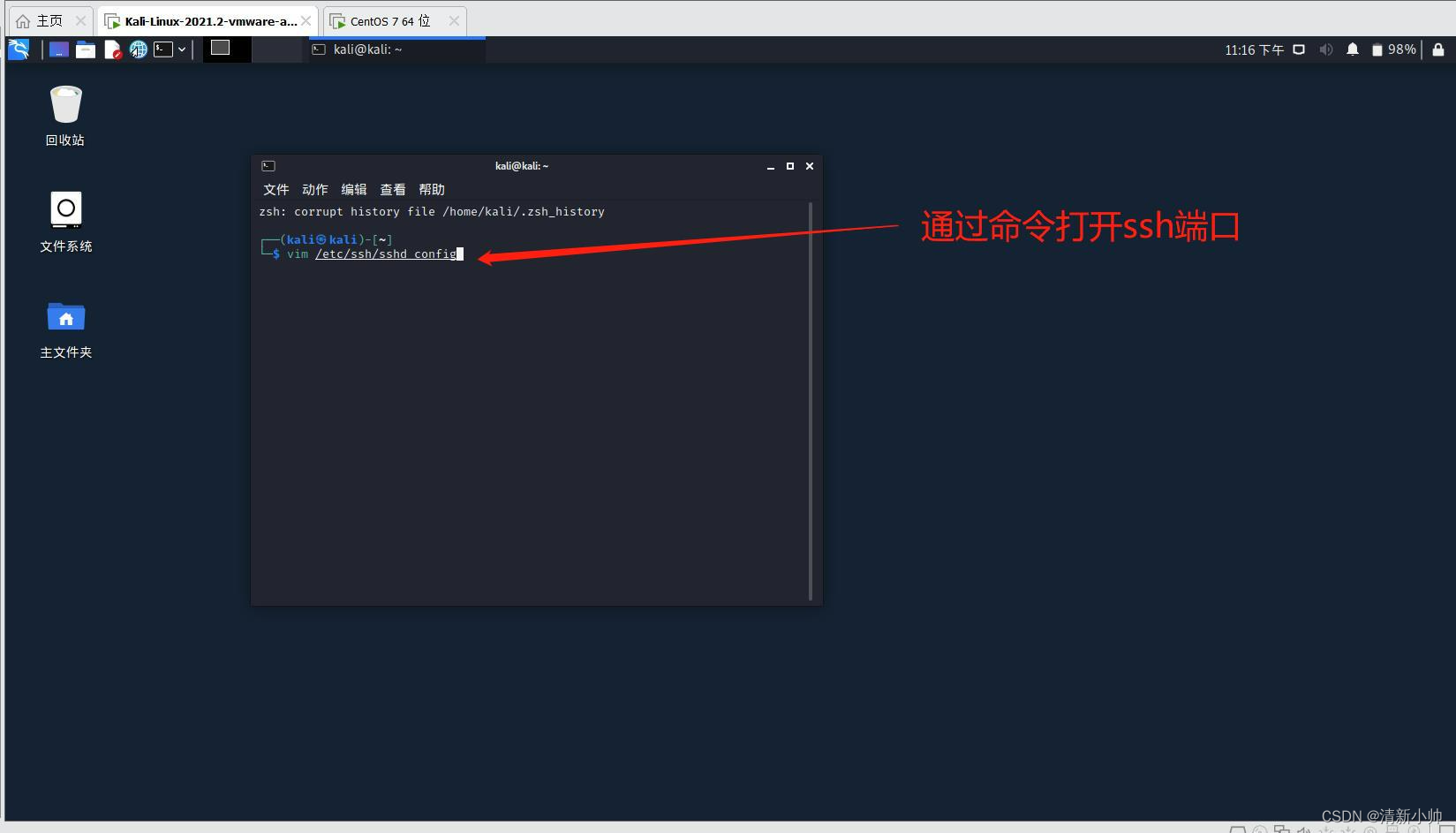This screenshot has width=1456, height=833.
Task: Open the 主文件夹 home folder icon
Action: [x=65, y=329]
